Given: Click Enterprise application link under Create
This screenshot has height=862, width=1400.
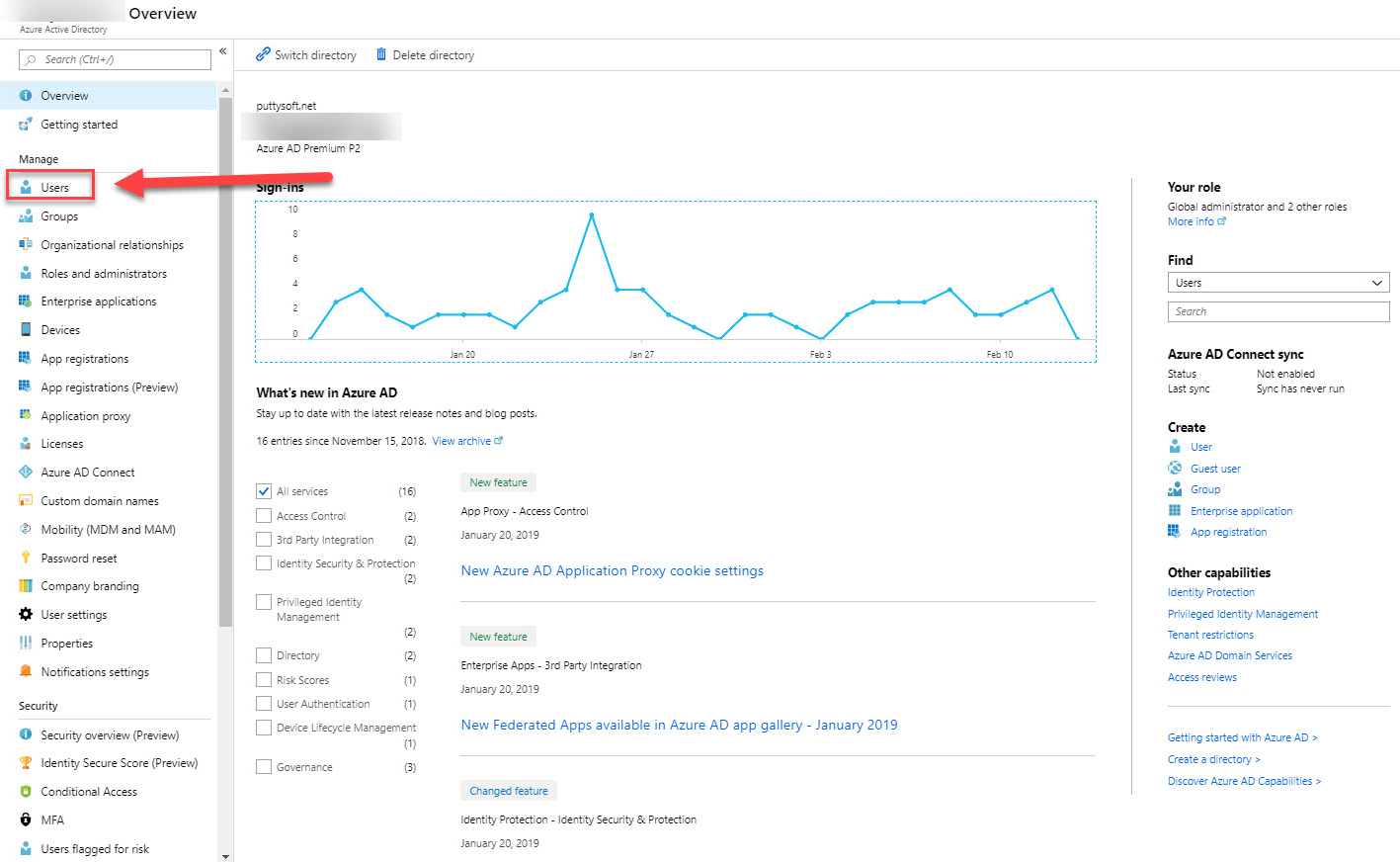Looking at the screenshot, I should [x=1241, y=511].
